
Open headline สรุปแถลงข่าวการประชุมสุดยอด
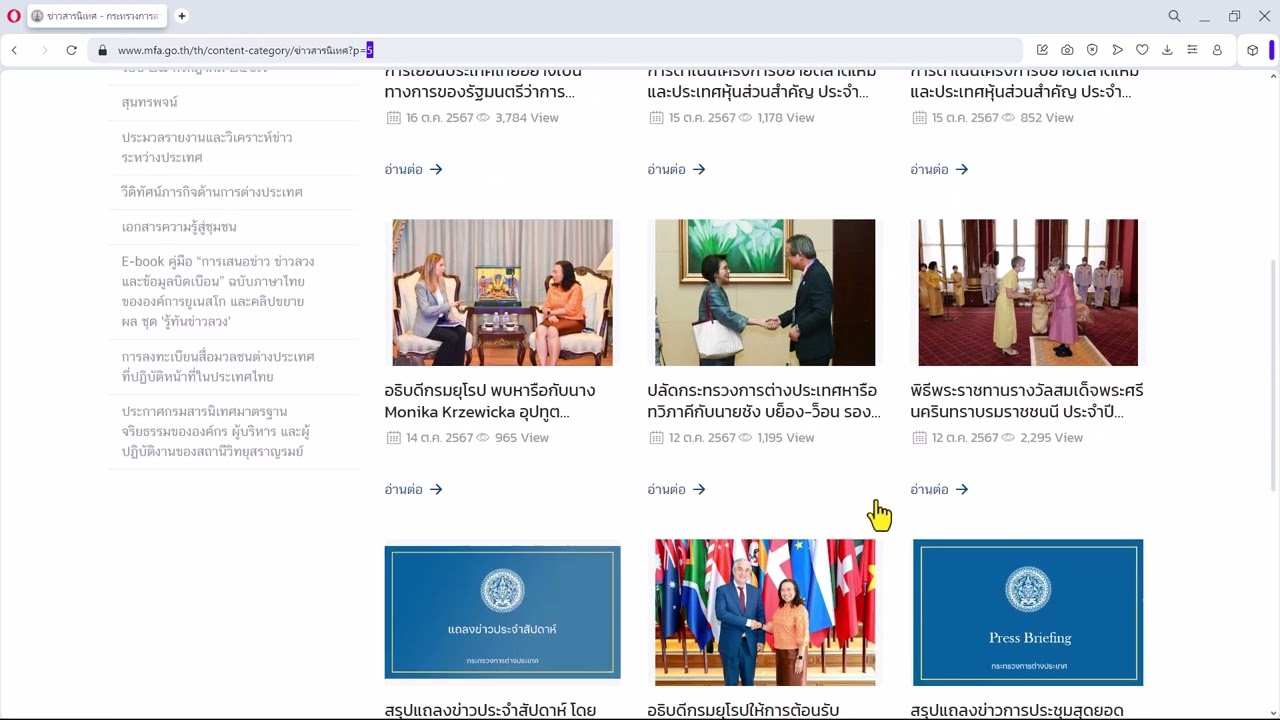[1017, 710]
